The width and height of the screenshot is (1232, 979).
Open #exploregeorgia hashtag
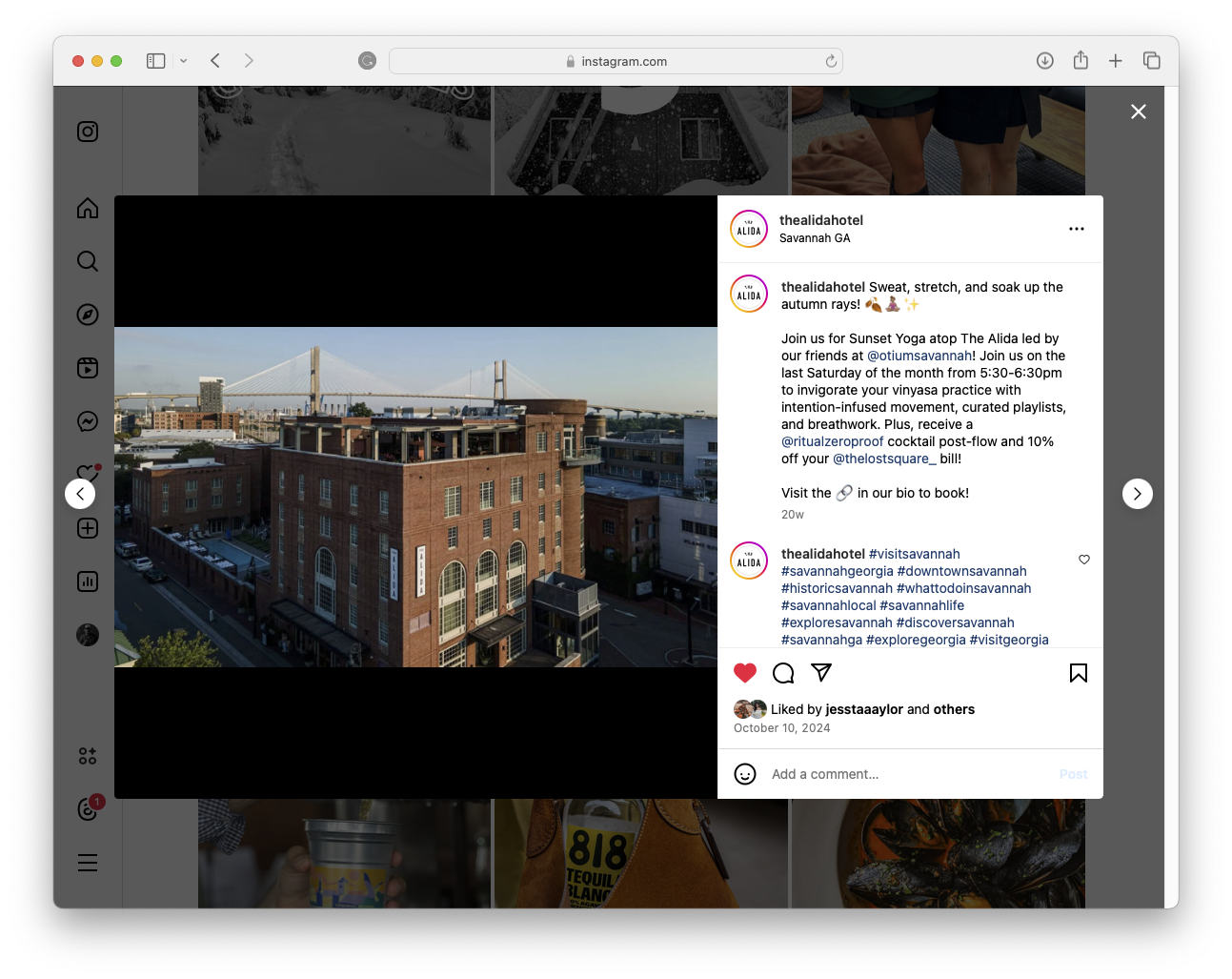click(x=916, y=640)
